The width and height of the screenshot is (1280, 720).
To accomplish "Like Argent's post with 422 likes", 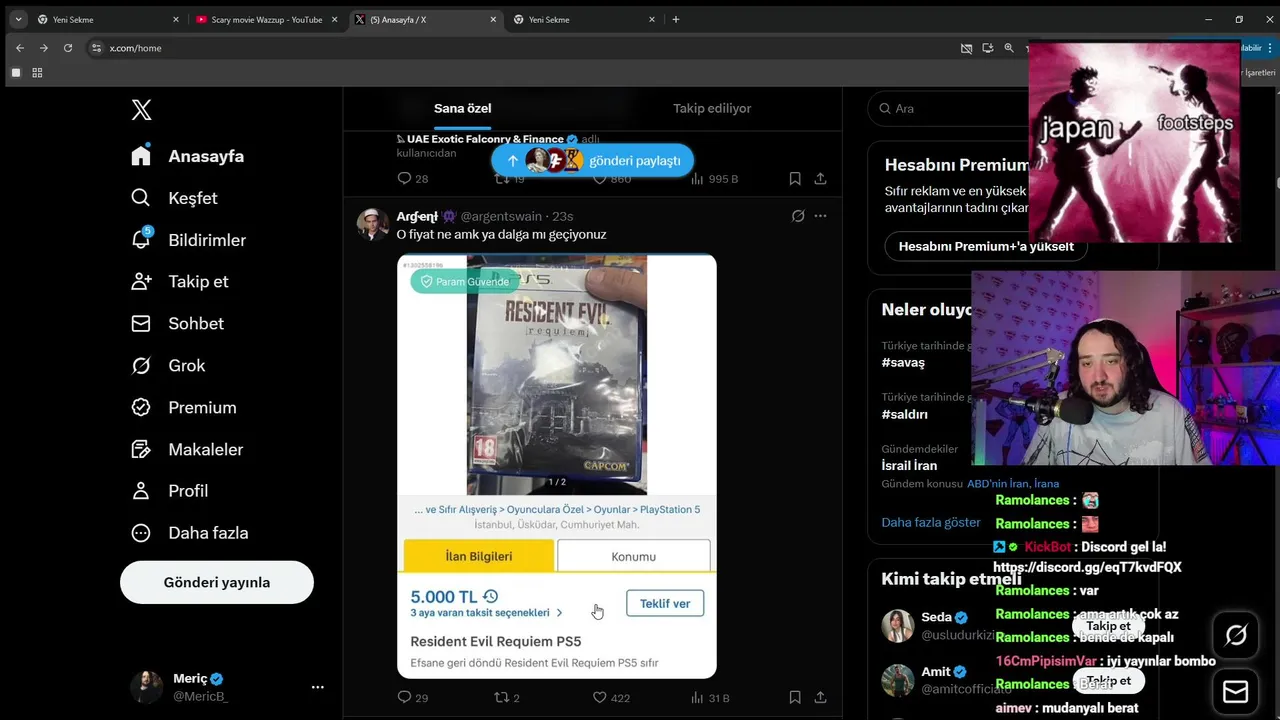I will point(611,697).
